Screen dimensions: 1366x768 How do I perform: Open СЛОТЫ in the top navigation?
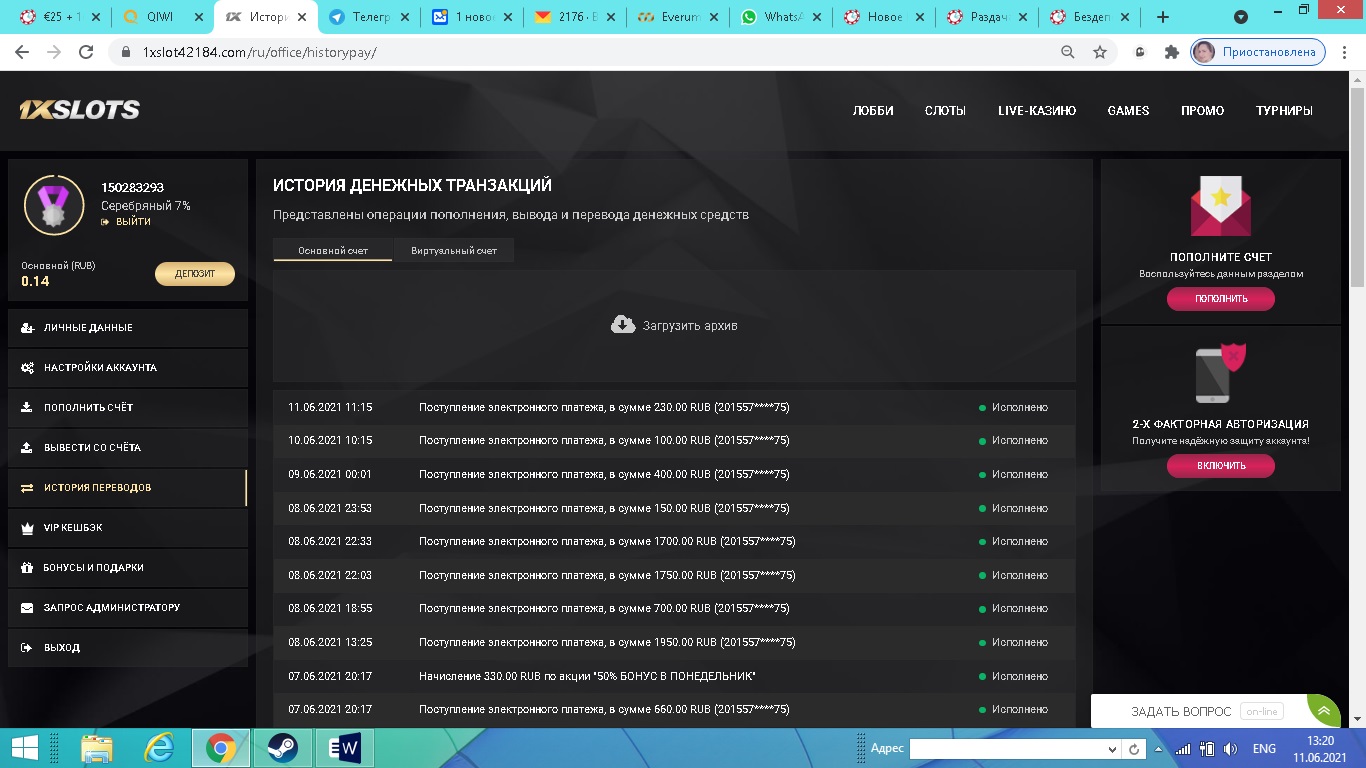pyautogui.click(x=945, y=111)
